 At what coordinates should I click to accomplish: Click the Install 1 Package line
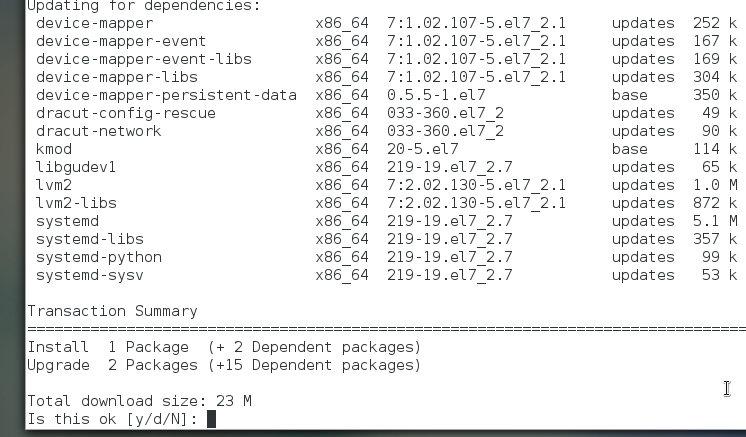tap(224, 347)
